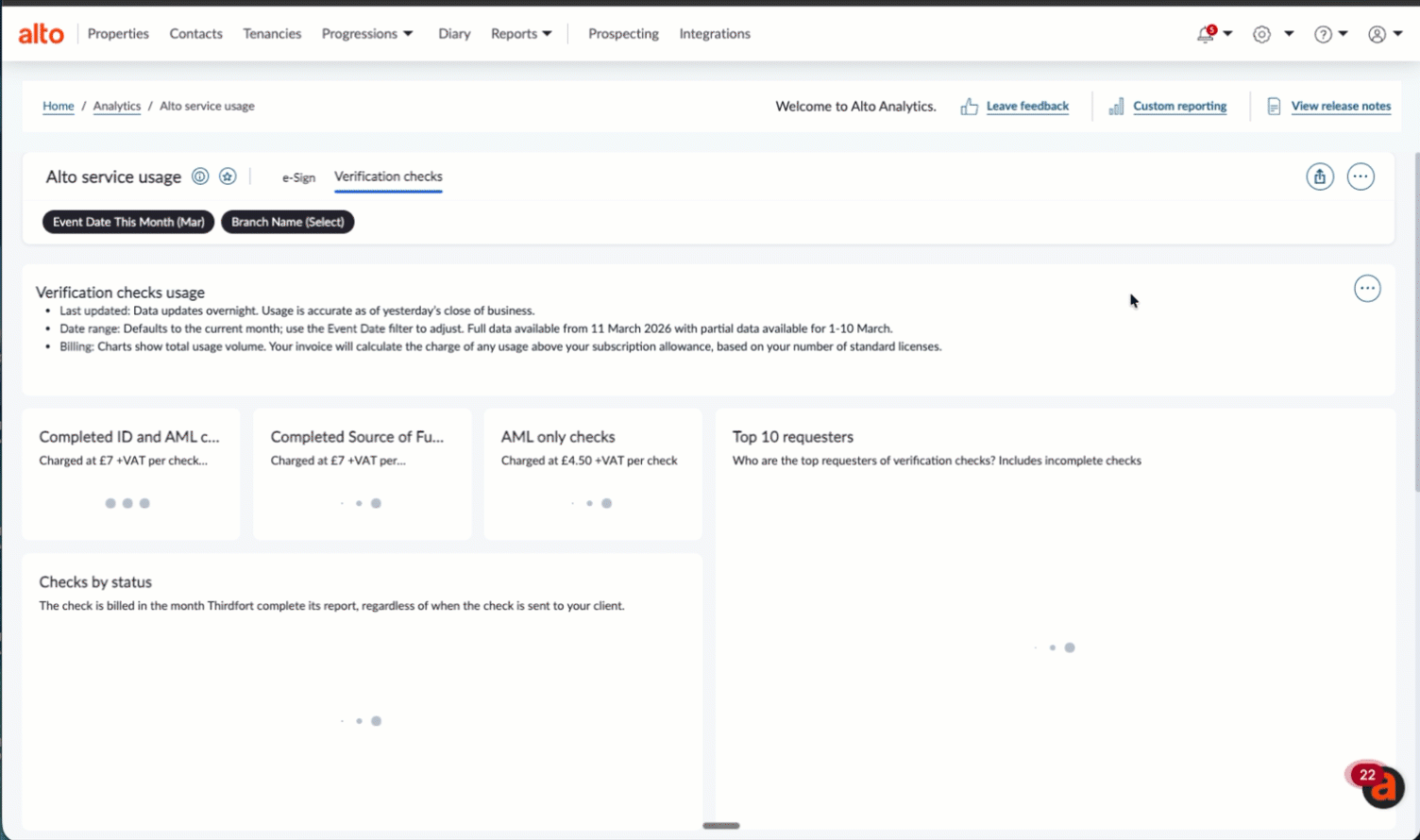Image resolution: width=1420 pixels, height=840 pixels.
Task: Click the Completed Source of Fu... card title
Action: pos(357,437)
